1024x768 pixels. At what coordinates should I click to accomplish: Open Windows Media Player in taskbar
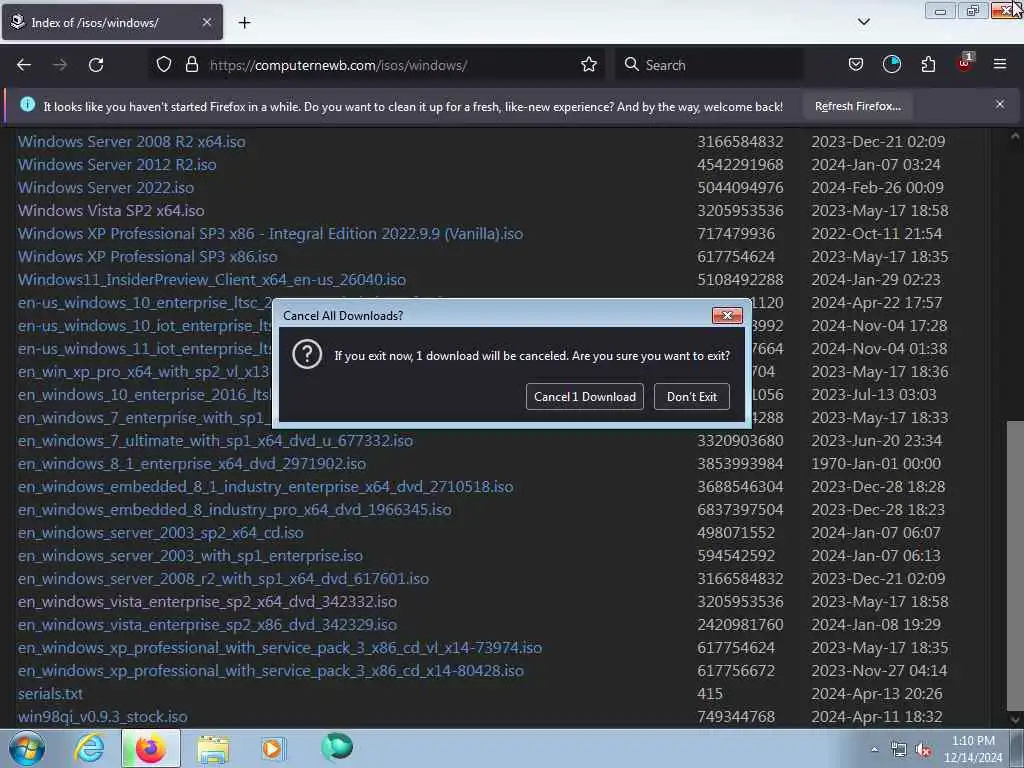pos(272,748)
